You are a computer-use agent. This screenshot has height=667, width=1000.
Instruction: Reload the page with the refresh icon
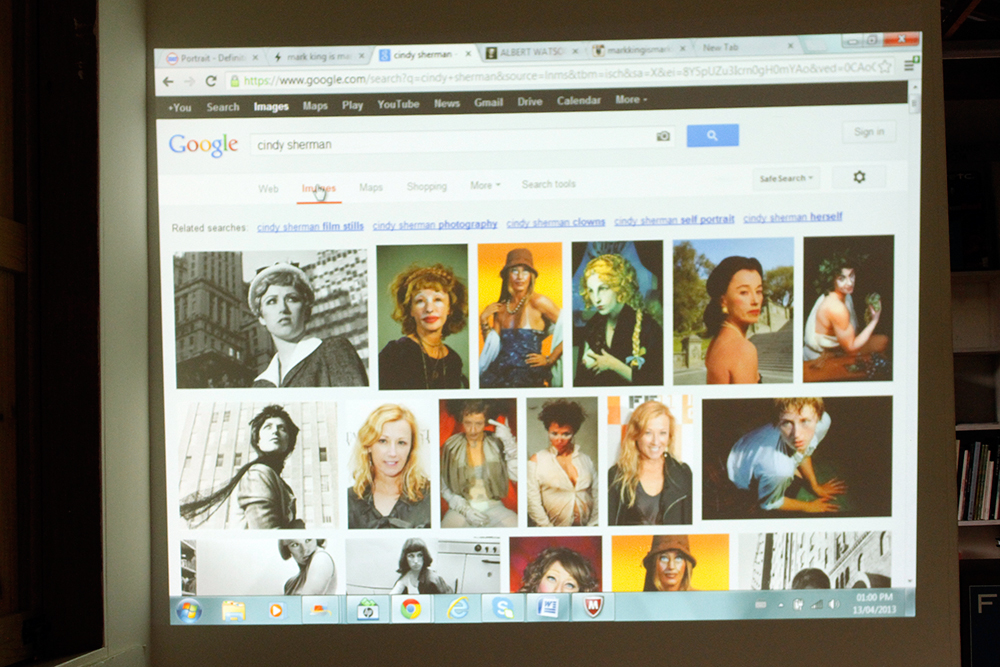pos(211,82)
